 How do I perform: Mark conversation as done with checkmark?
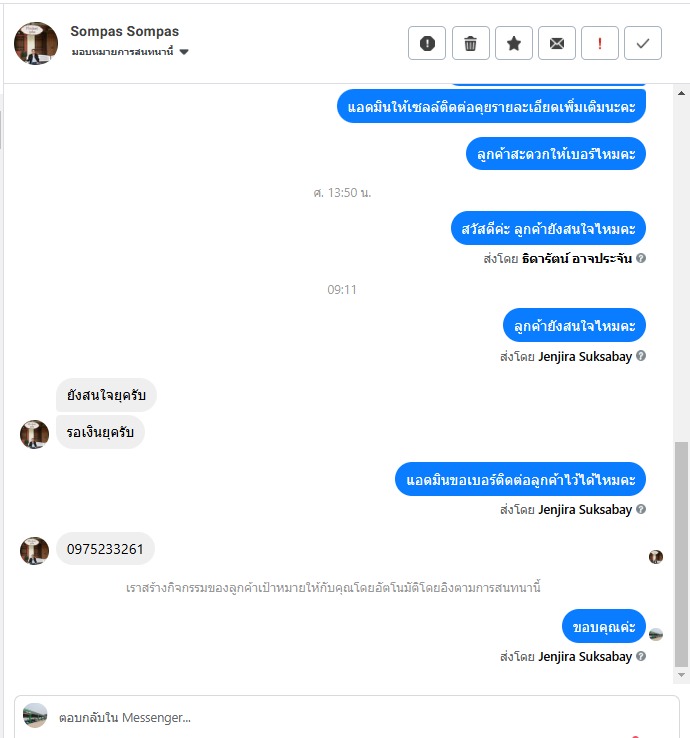pos(643,43)
